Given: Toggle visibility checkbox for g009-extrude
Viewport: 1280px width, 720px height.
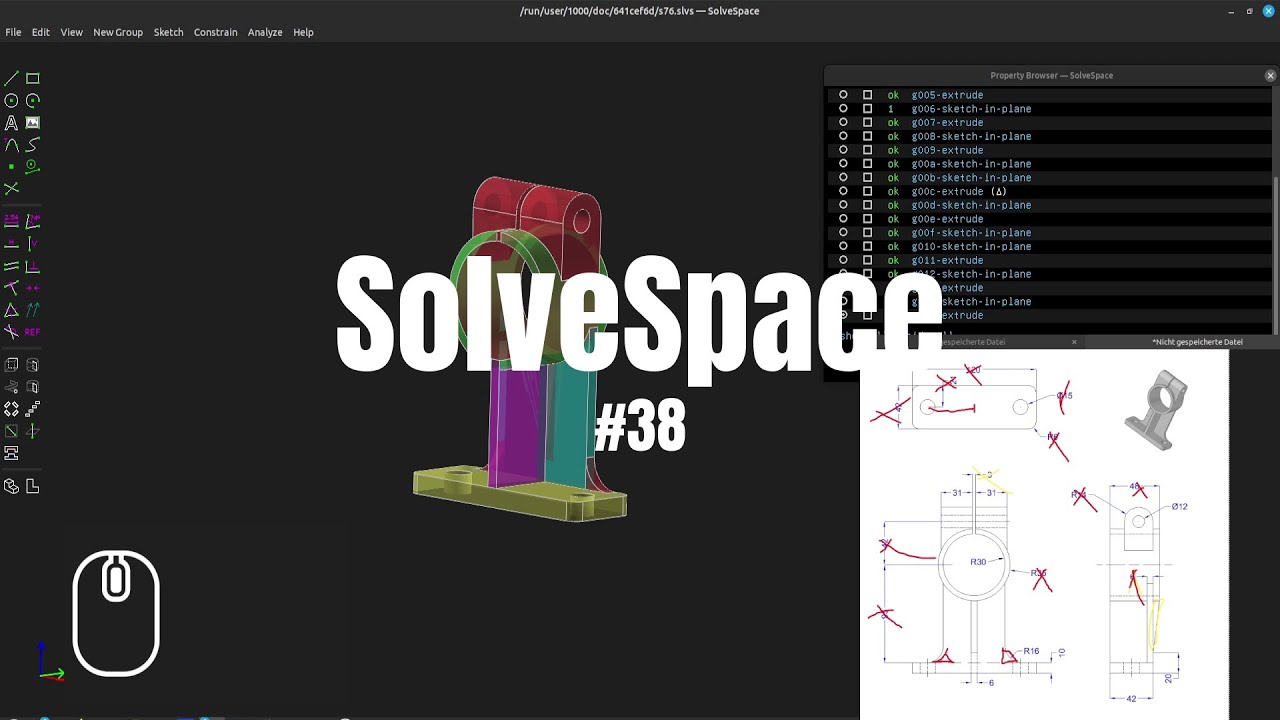Looking at the screenshot, I should pos(867,150).
